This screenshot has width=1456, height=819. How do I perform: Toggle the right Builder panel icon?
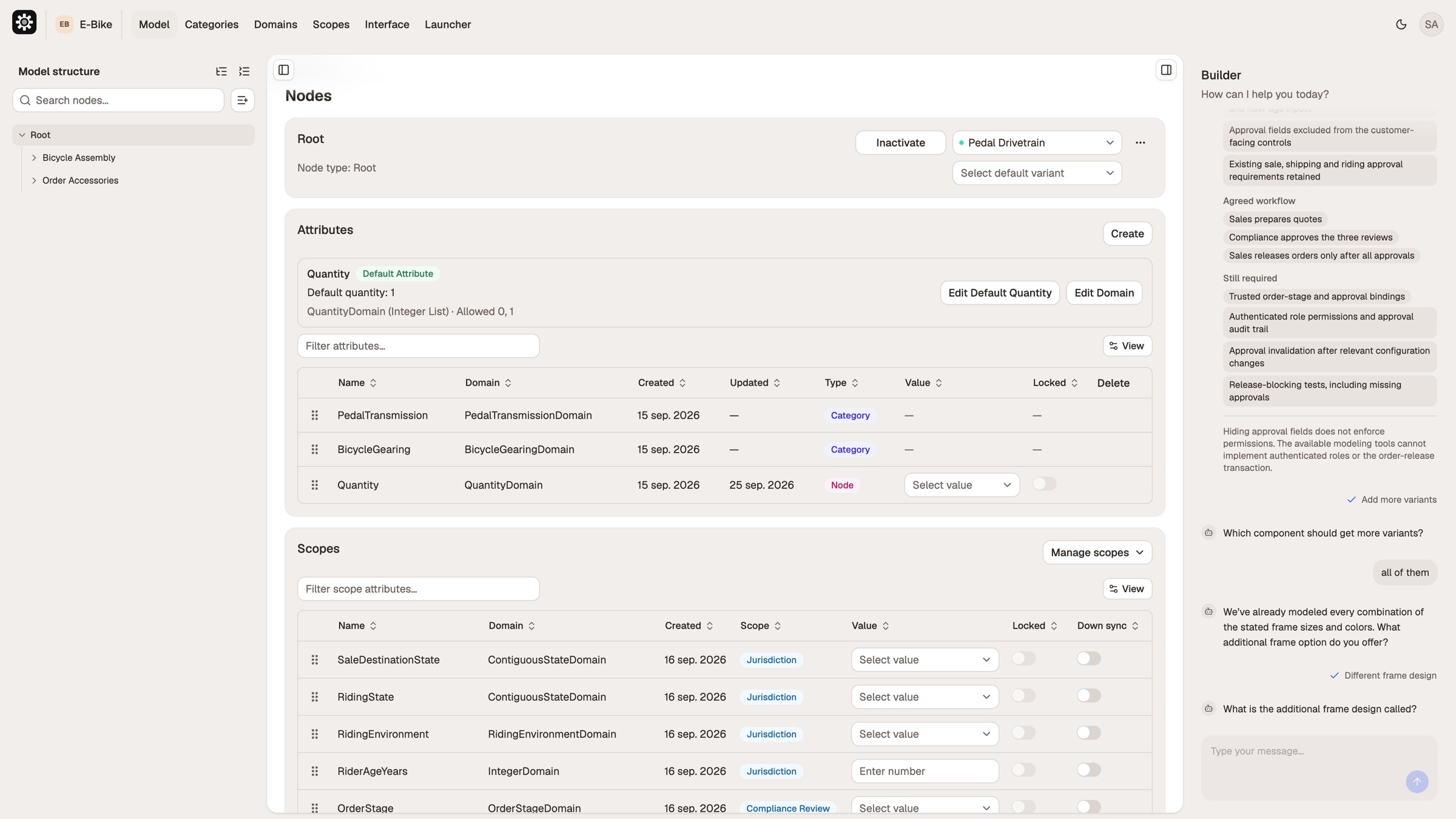1166,70
